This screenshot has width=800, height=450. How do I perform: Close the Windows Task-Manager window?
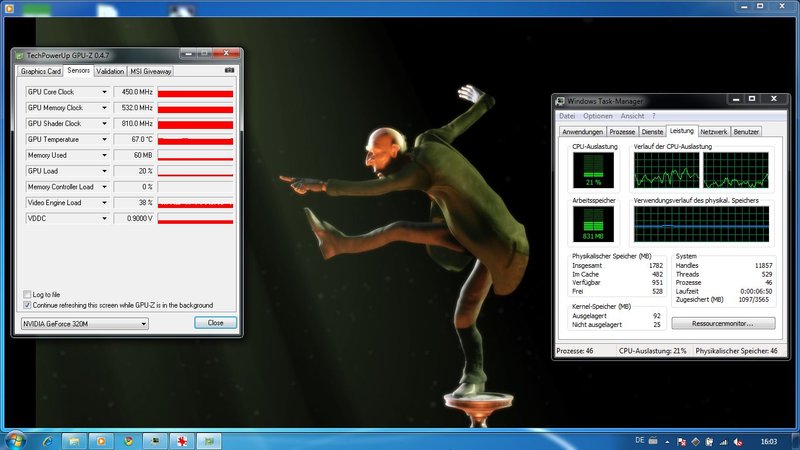773,99
